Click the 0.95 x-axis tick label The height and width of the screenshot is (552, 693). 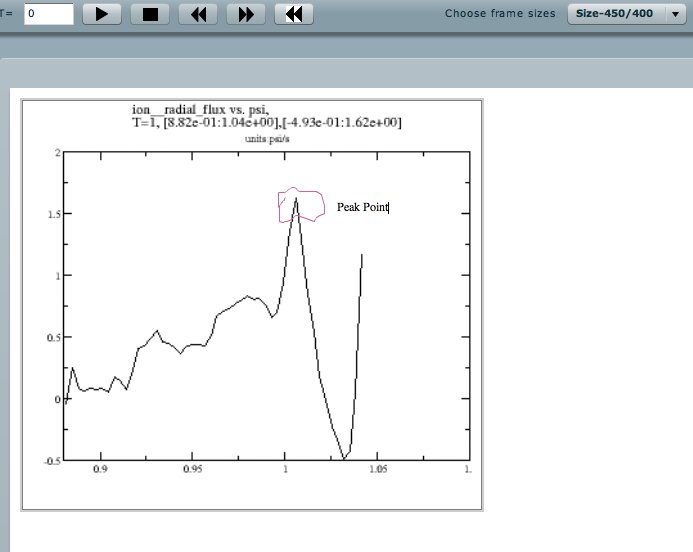point(193,469)
